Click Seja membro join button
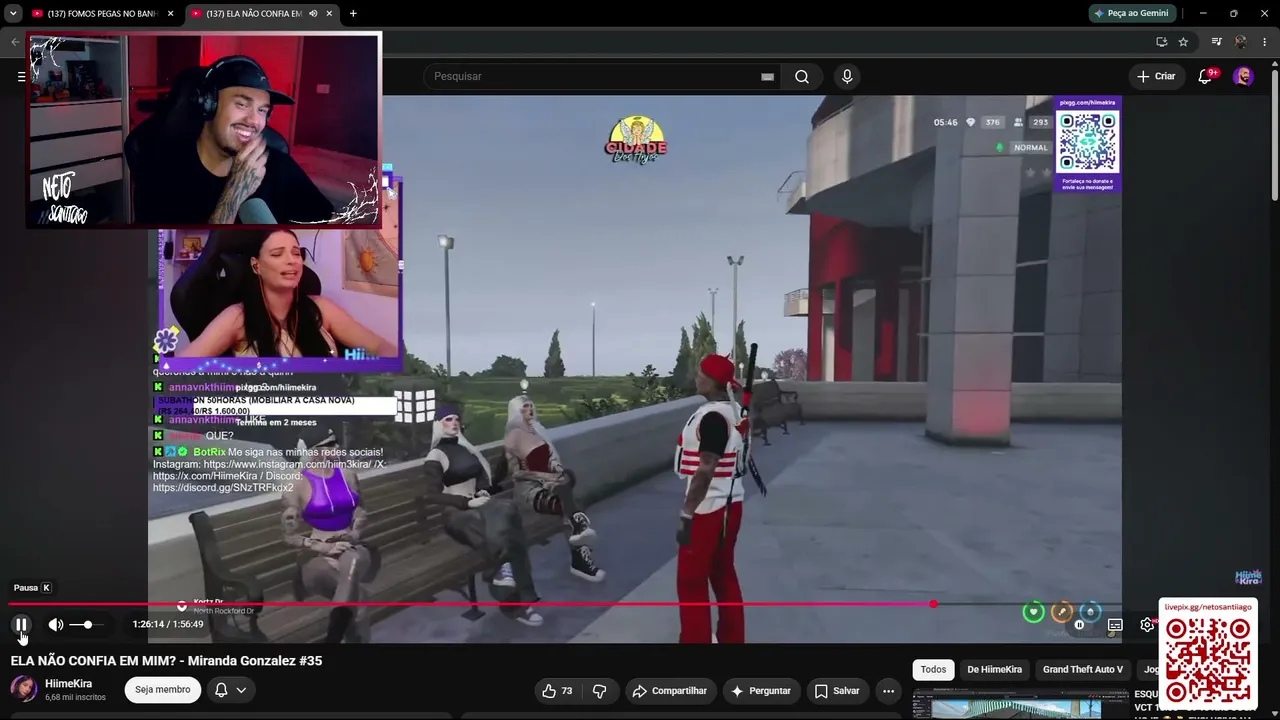 (x=163, y=690)
